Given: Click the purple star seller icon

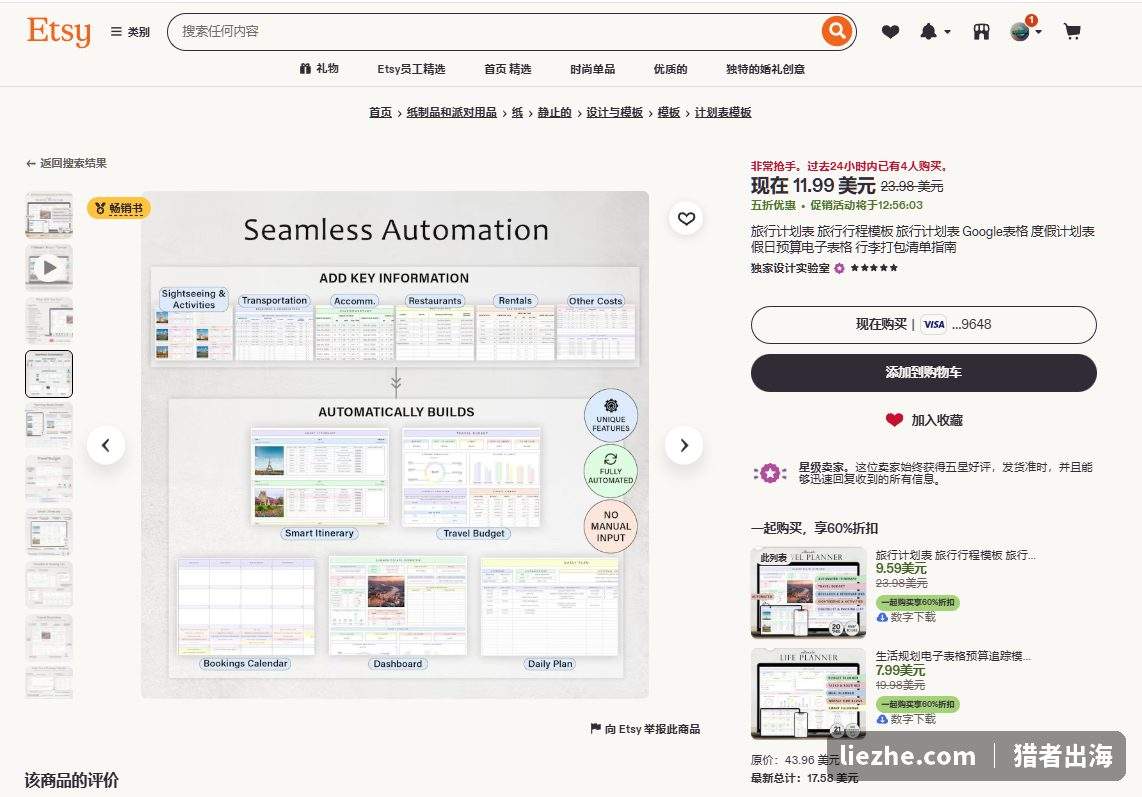Looking at the screenshot, I should pos(770,474).
